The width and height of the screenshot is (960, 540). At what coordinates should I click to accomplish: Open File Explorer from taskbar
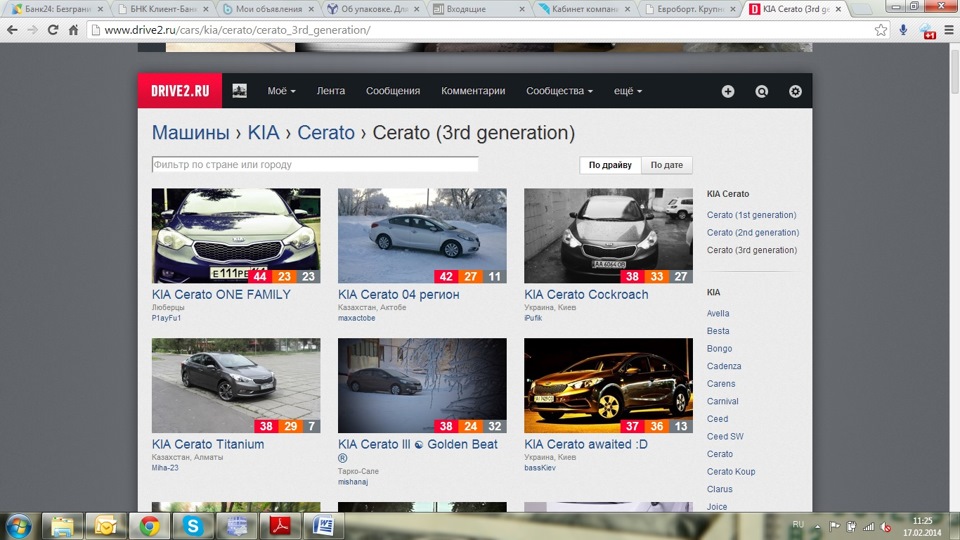coord(62,526)
